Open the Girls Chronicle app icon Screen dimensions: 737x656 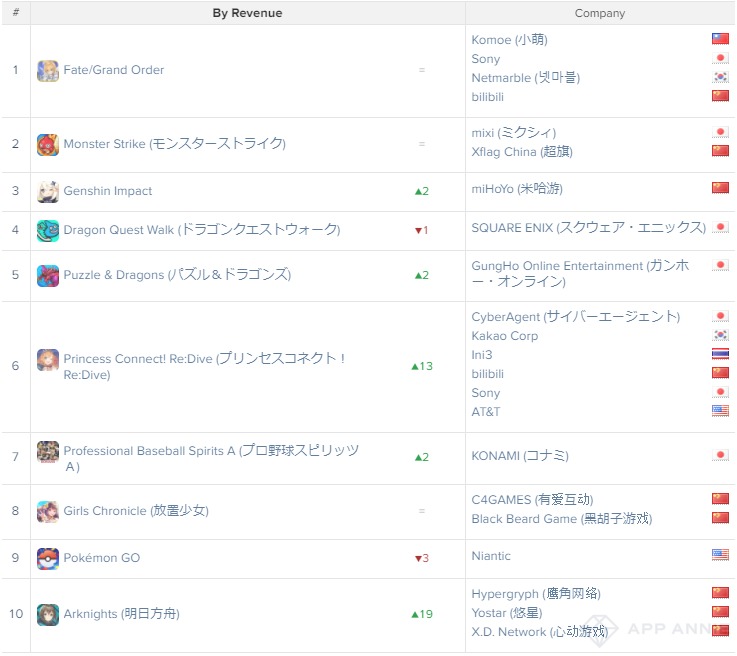tap(48, 511)
